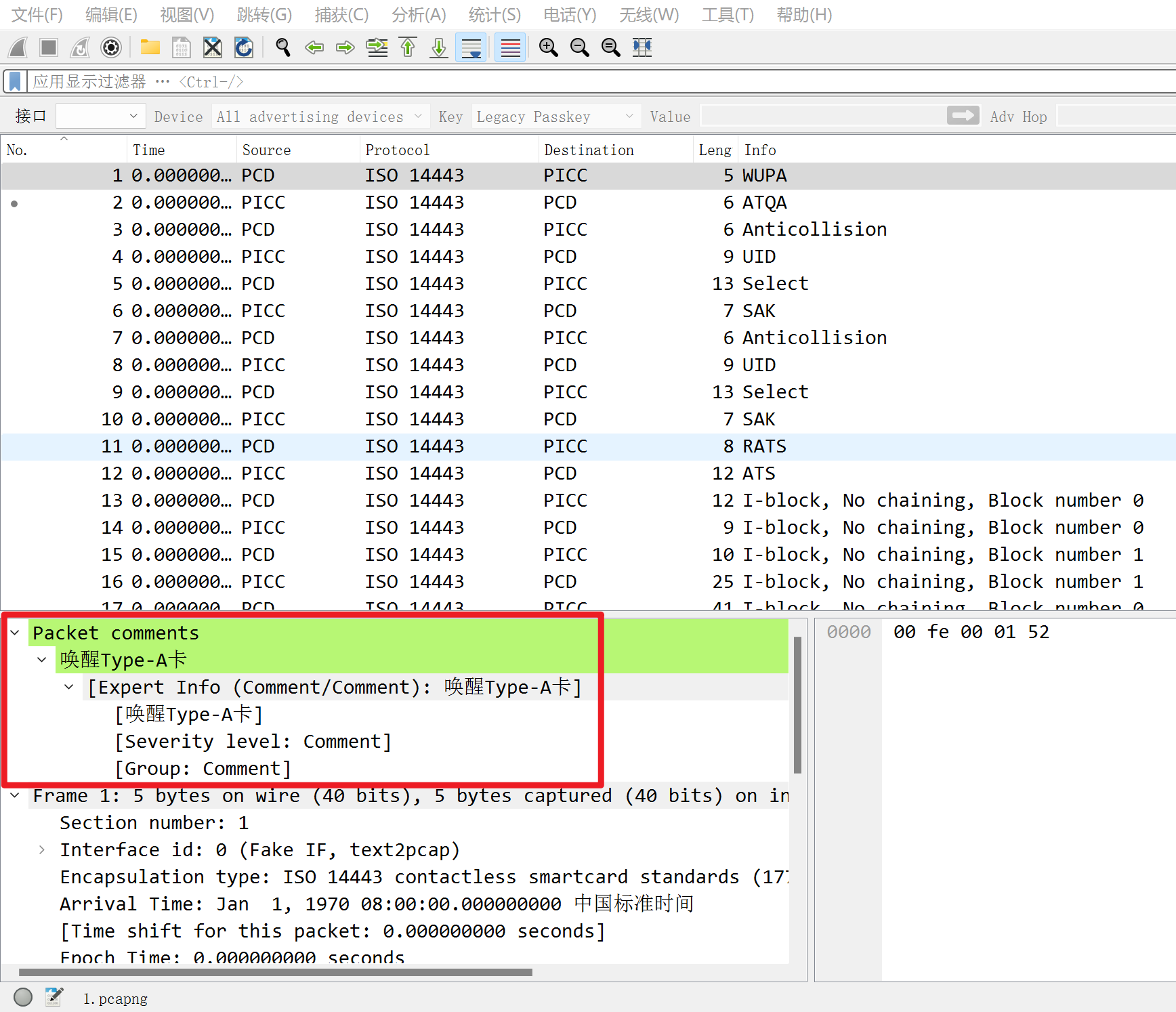This screenshot has height=1012, width=1176.
Task: Collapse the Expert Info node
Action: (x=69, y=687)
